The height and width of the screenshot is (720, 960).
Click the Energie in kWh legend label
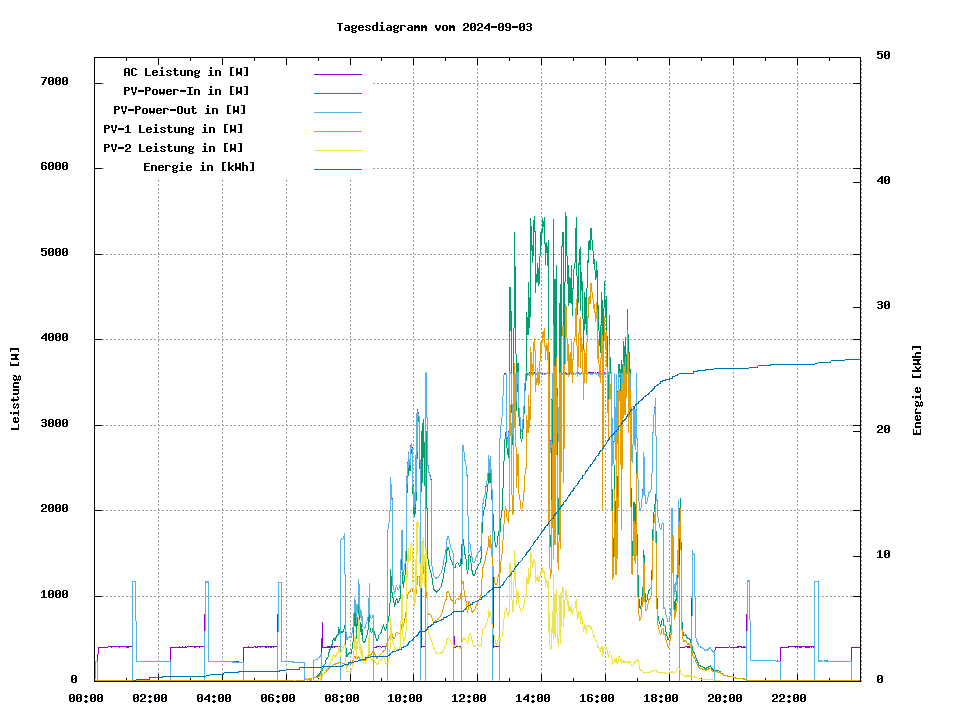(199, 167)
